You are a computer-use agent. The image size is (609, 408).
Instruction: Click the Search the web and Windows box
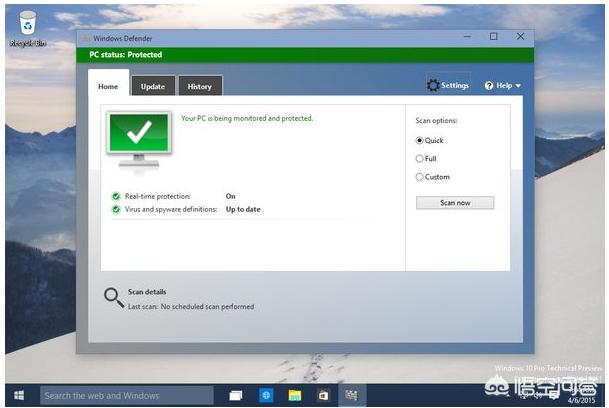(127, 396)
